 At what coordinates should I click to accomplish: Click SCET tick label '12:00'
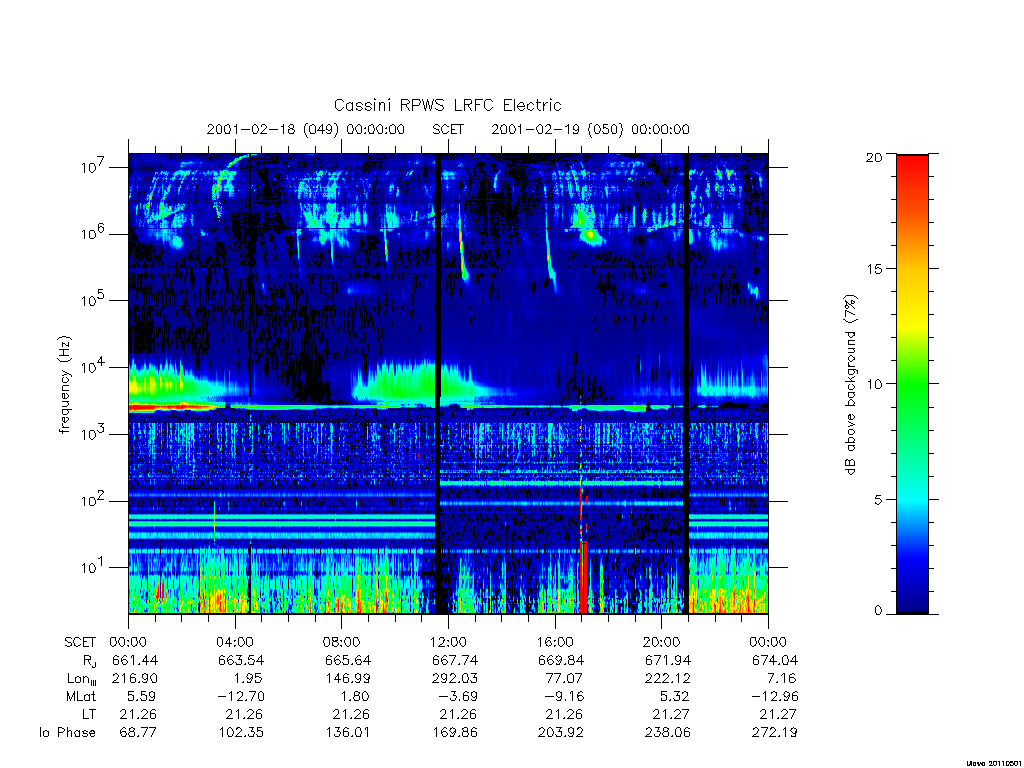point(449,642)
